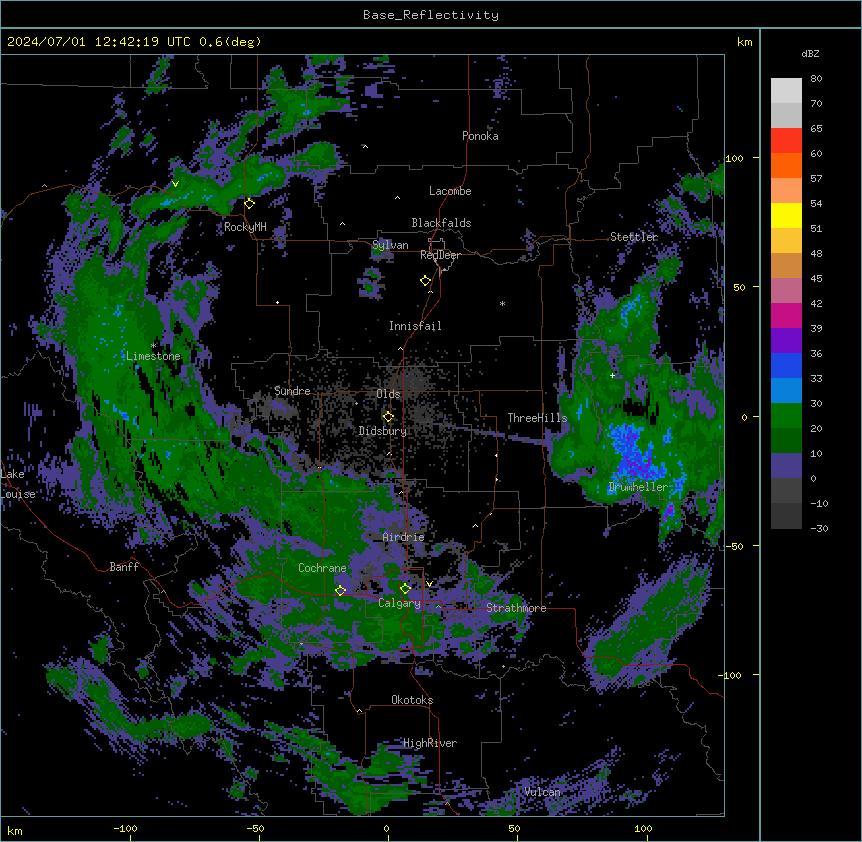This screenshot has width=862, height=842.
Task: Click the orange 57-60 dBZ legend swatch
Action: pyautogui.click(x=786, y=165)
